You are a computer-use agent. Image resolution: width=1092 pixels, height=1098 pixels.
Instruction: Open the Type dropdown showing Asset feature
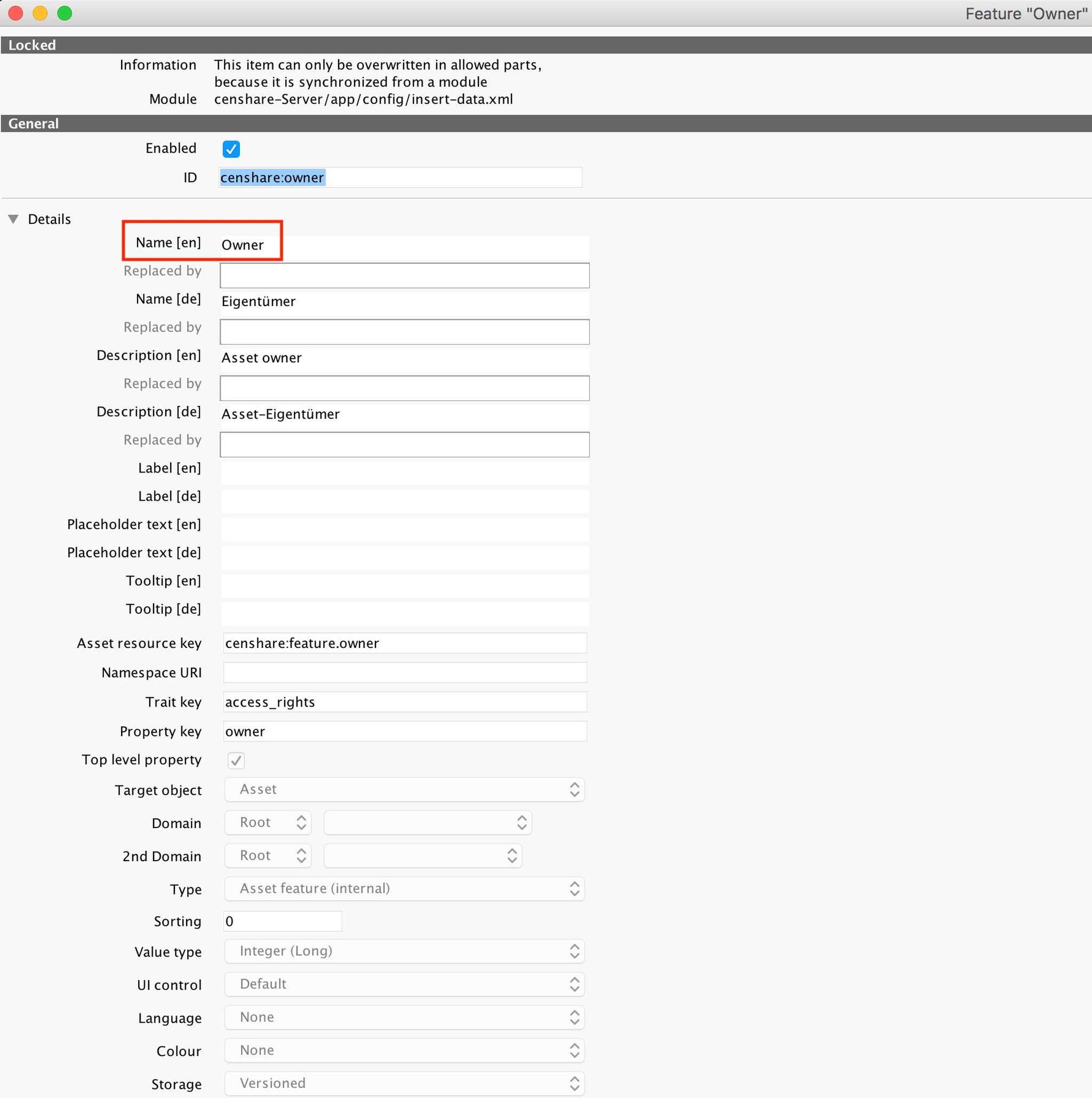404,889
